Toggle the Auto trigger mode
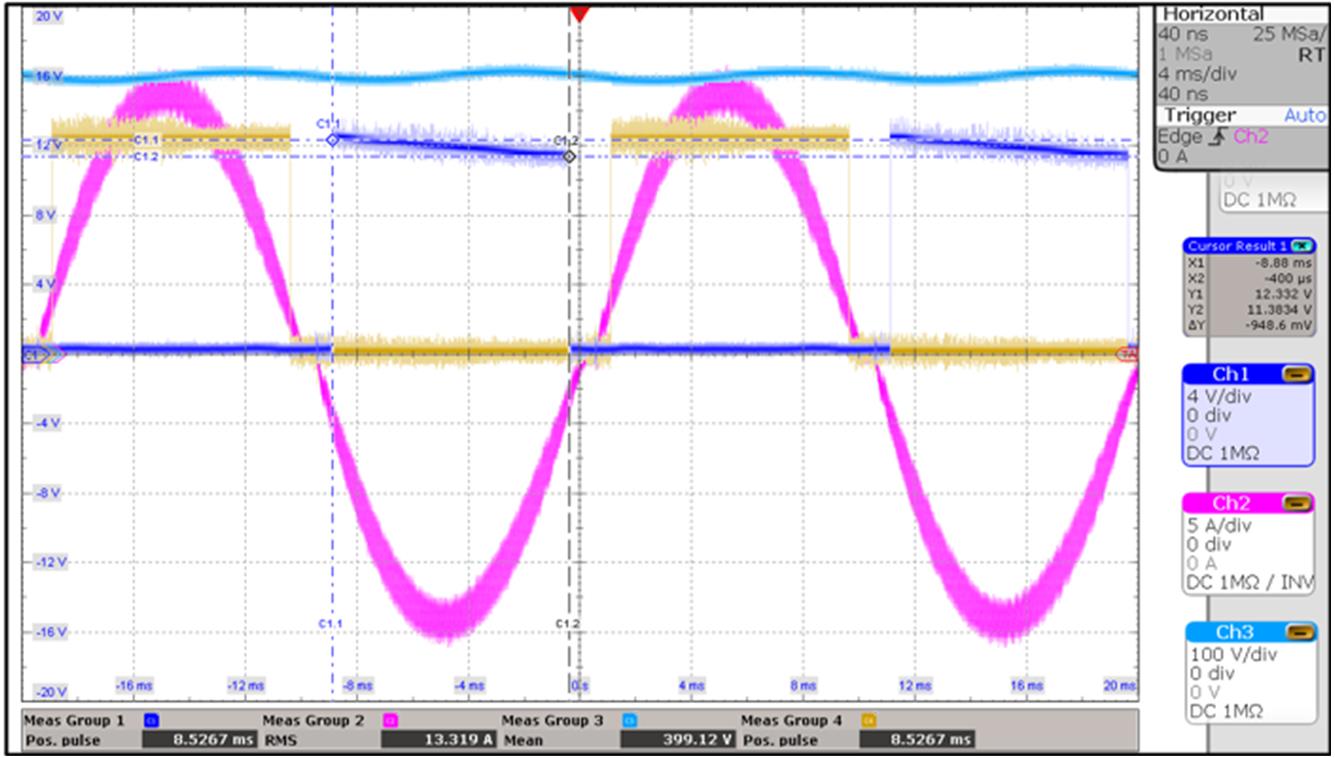This screenshot has height=758, width=1335. (x=1304, y=116)
